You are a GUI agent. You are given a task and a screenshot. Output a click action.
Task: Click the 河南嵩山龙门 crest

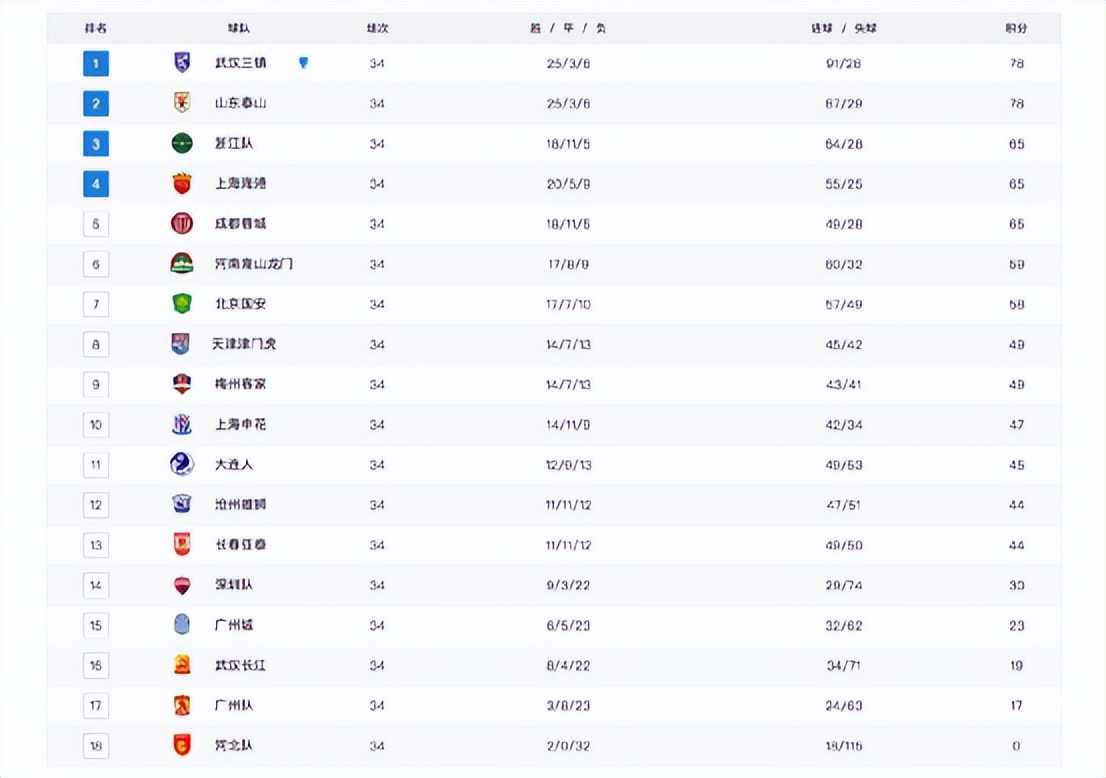point(182,264)
